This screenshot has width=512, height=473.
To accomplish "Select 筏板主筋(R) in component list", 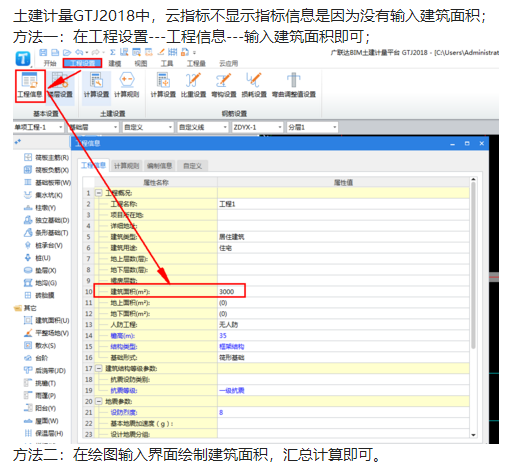I will (47, 157).
